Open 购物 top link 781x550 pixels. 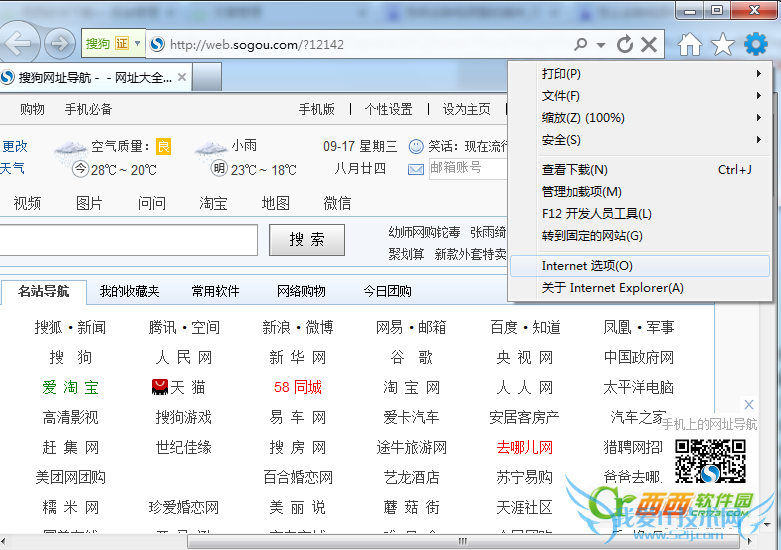(32, 109)
